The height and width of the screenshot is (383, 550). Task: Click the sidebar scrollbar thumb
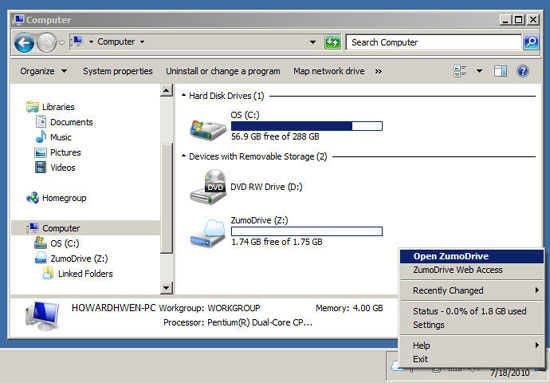(x=167, y=198)
